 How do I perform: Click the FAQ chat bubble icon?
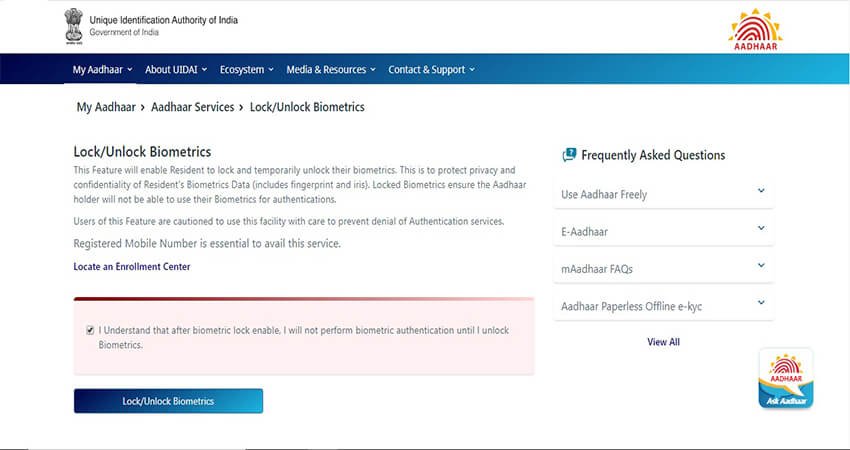(569, 155)
